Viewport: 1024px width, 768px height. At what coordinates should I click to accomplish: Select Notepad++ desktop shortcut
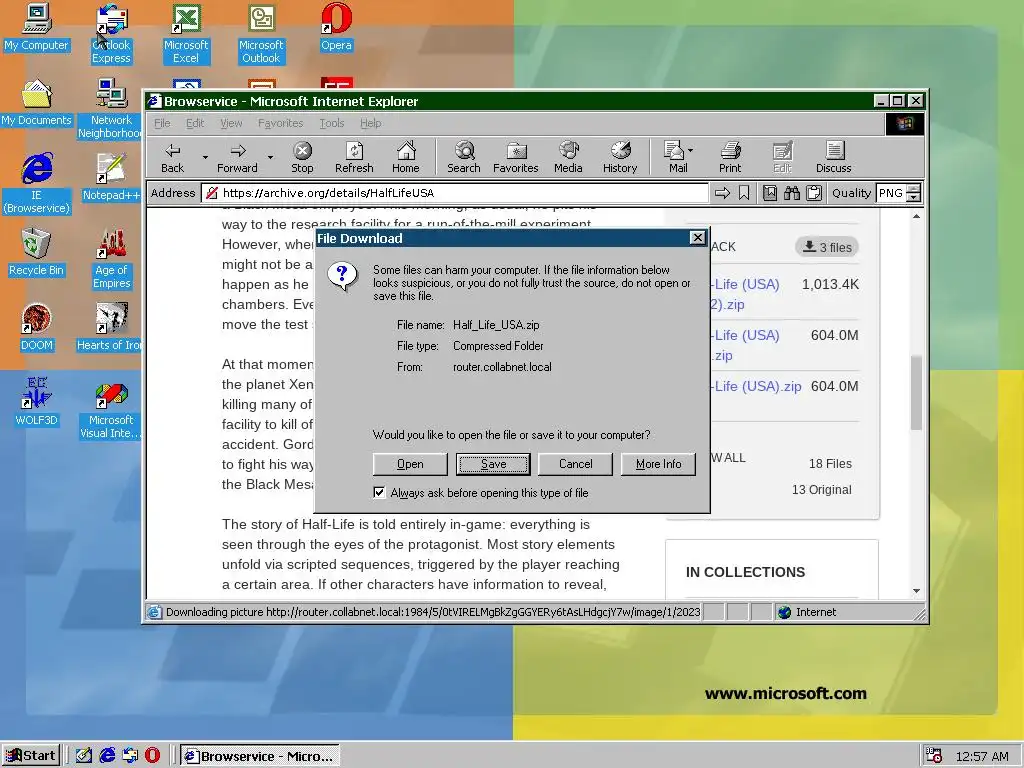click(x=111, y=178)
